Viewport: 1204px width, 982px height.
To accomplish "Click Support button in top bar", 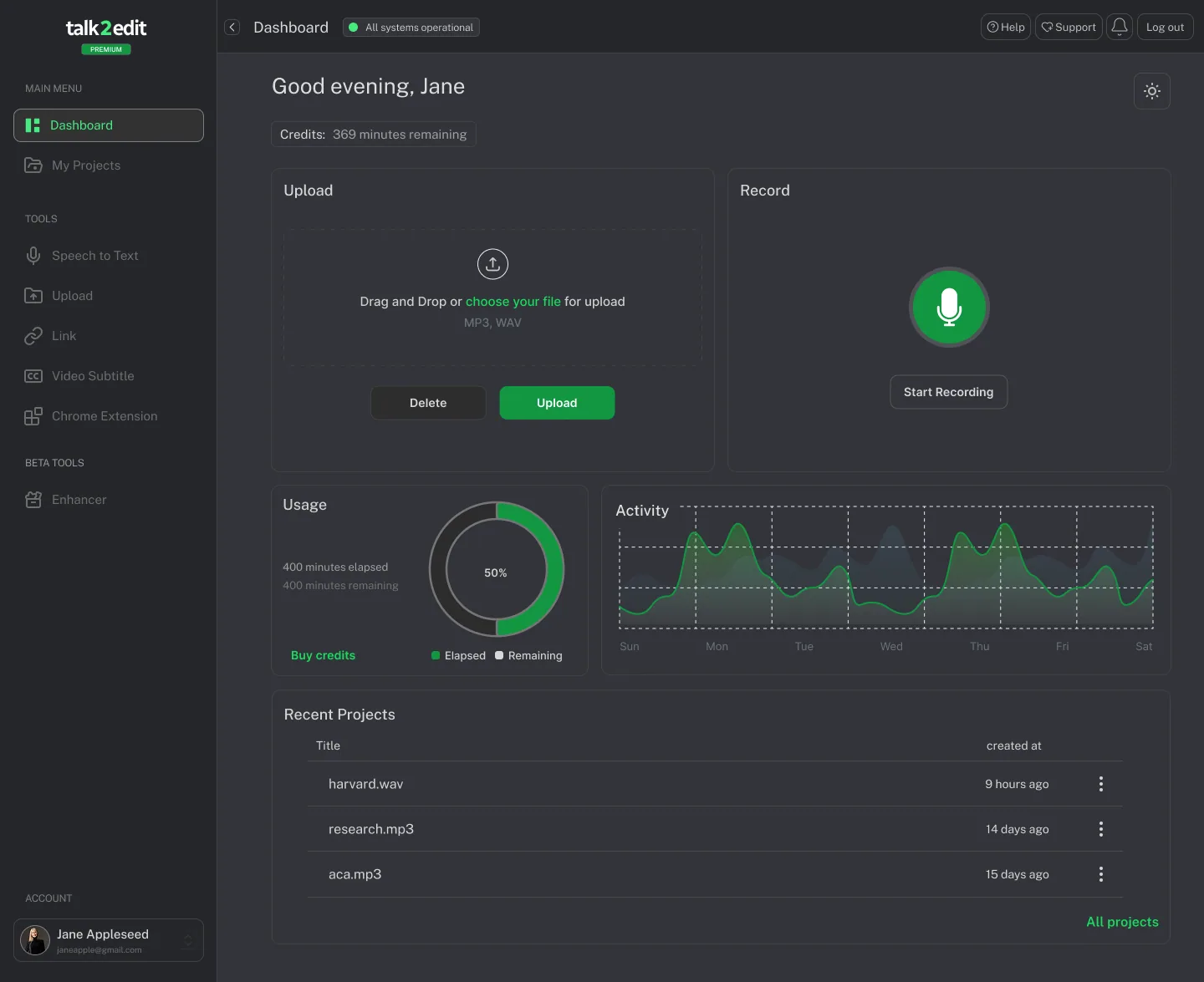I will [1069, 27].
